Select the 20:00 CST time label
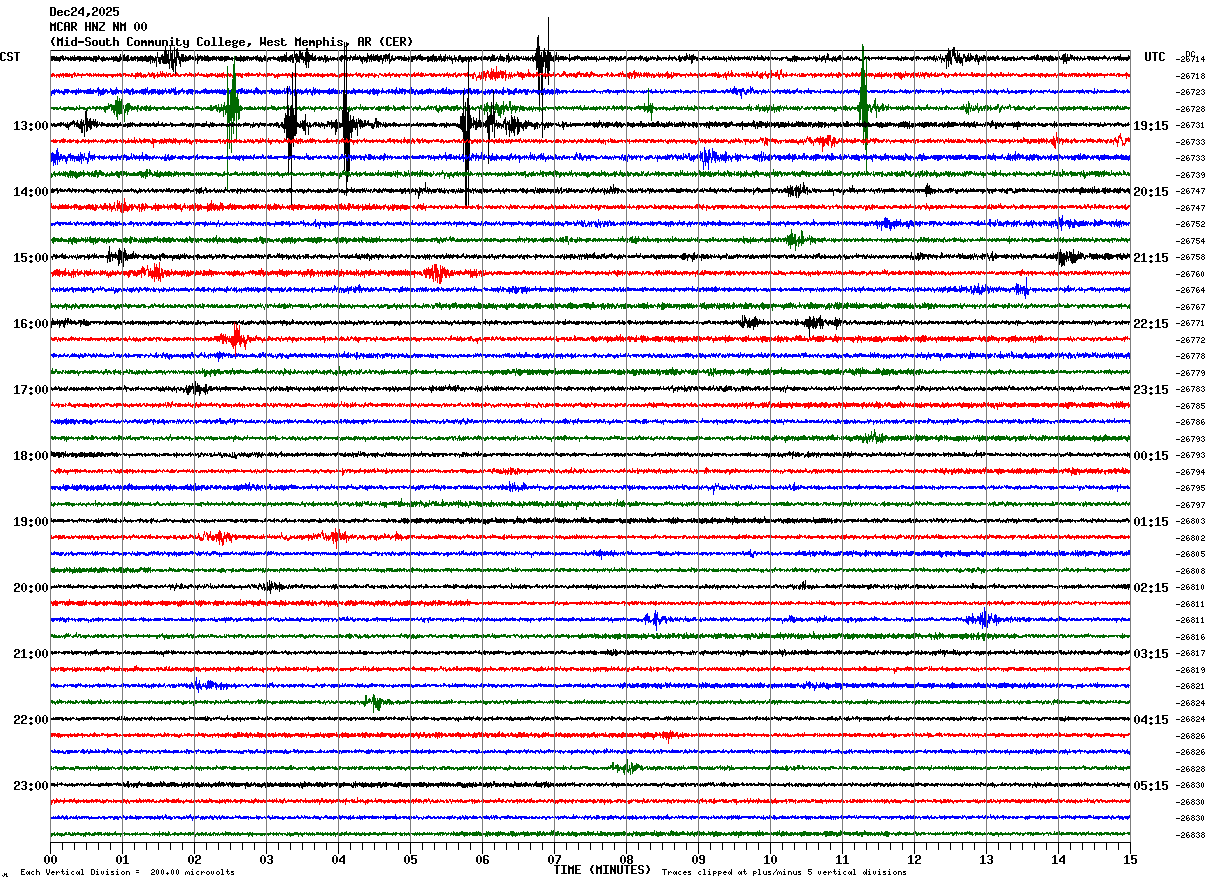Screen dimensions: 1210x886 [x=31, y=588]
